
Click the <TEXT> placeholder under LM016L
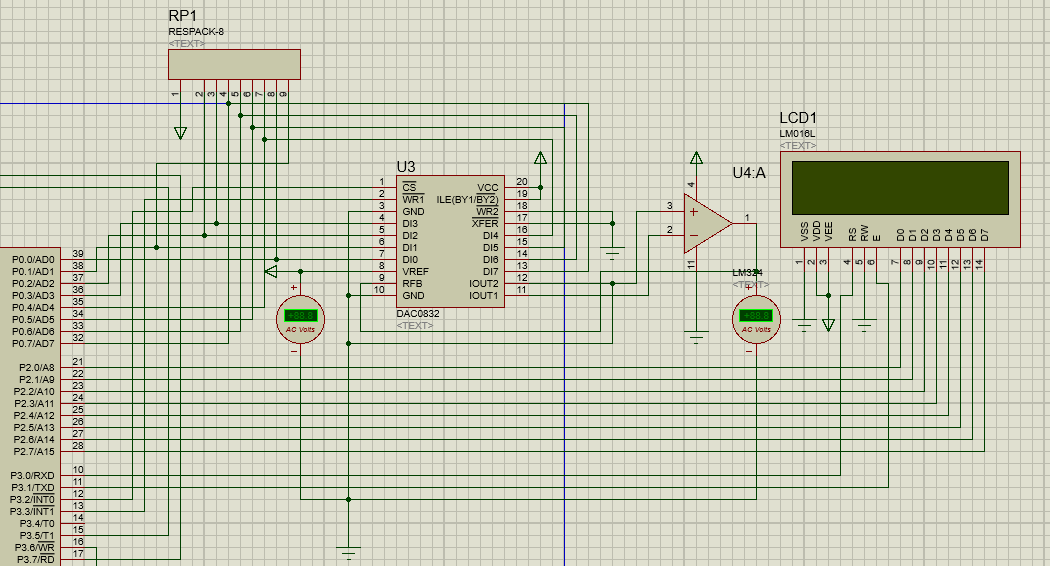pyautogui.click(x=798, y=145)
